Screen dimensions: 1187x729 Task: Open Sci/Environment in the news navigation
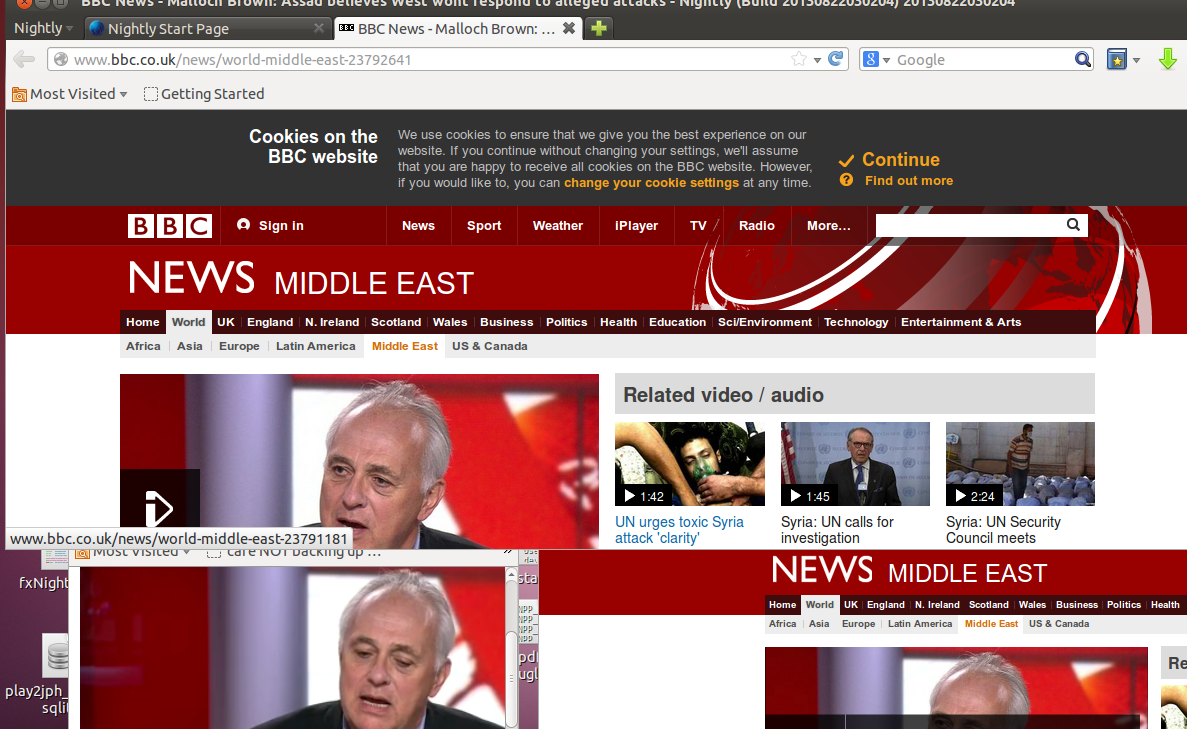pyautogui.click(x=765, y=322)
